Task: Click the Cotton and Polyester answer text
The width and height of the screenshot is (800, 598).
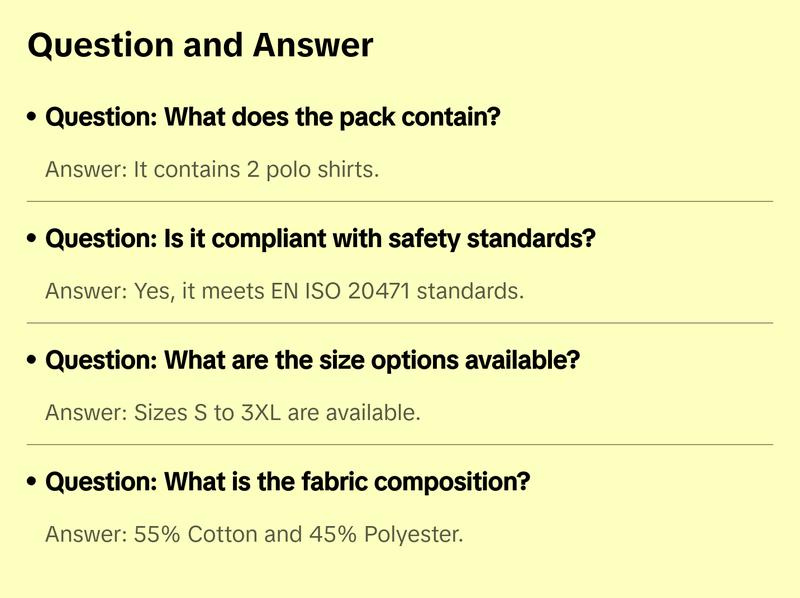Action: pos(254,534)
